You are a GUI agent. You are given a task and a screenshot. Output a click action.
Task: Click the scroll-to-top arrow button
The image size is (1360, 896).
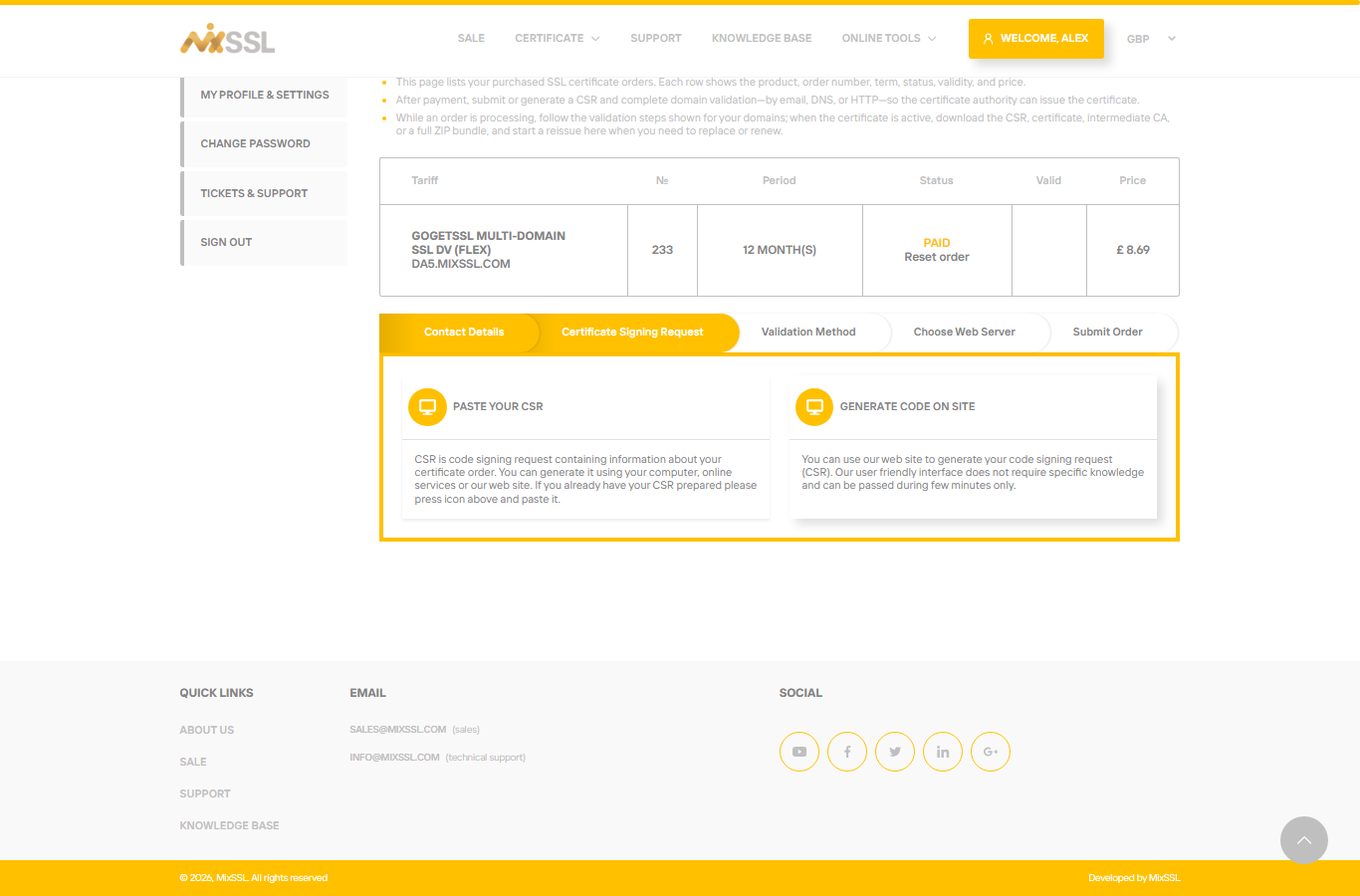click(x=1304, y=840)
